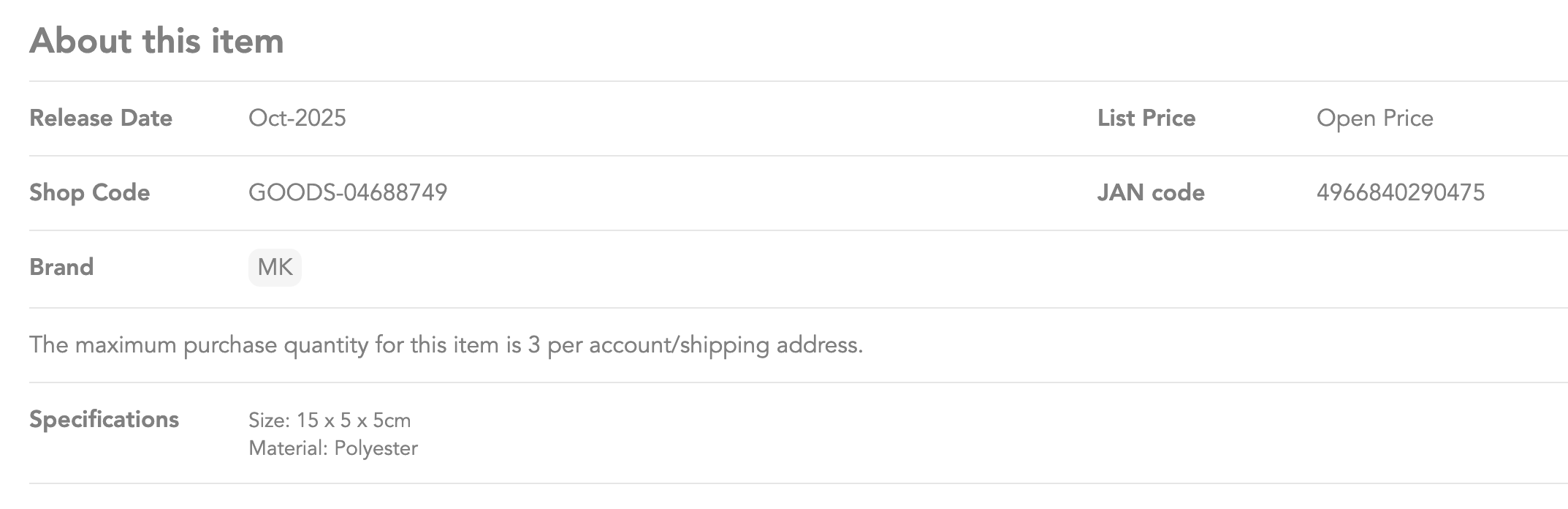Click the Oct-2025 release date value
Screen dimensions: 1568x509
click(x=297, y=118)
